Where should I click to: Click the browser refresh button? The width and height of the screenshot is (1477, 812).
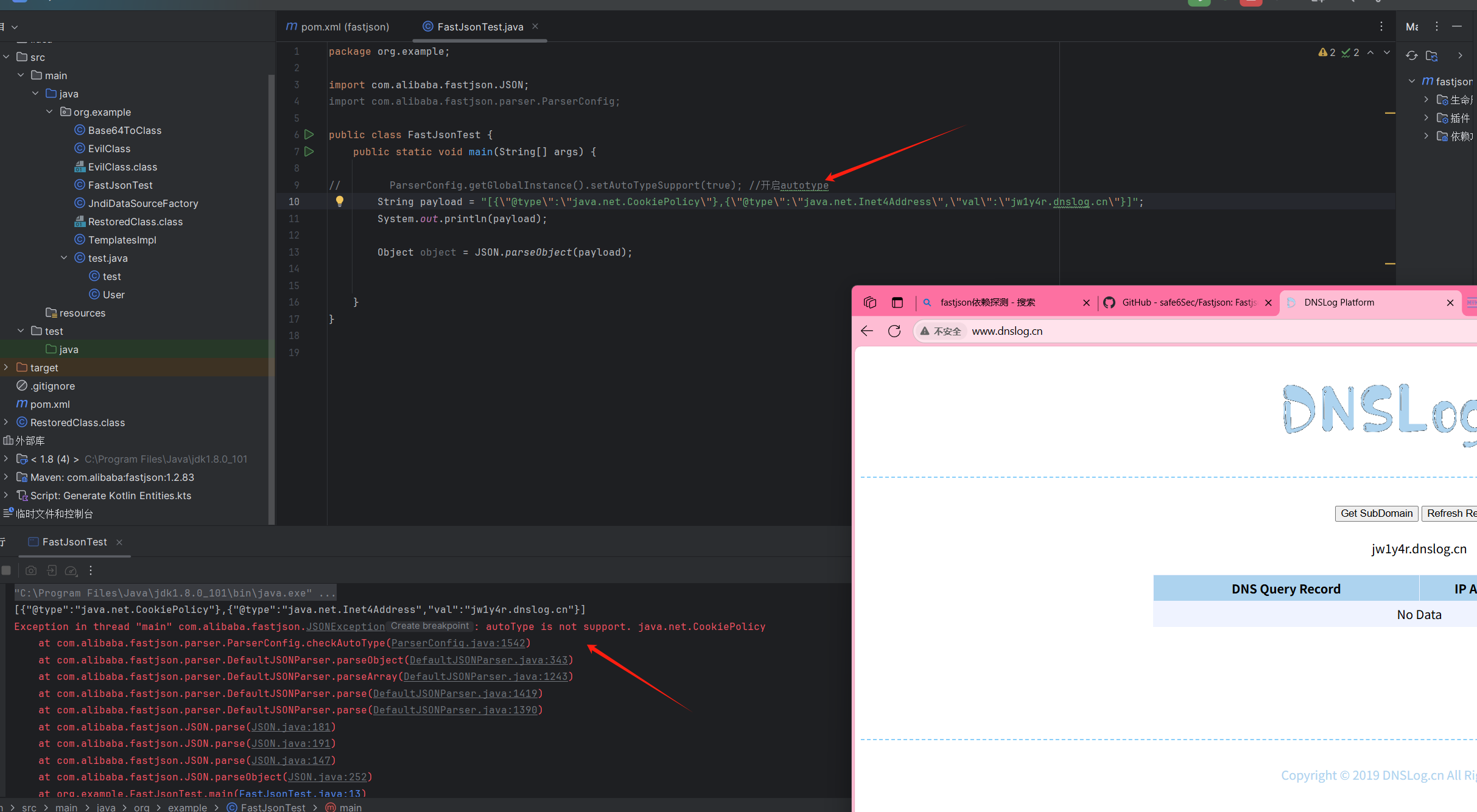coord(894,331)
